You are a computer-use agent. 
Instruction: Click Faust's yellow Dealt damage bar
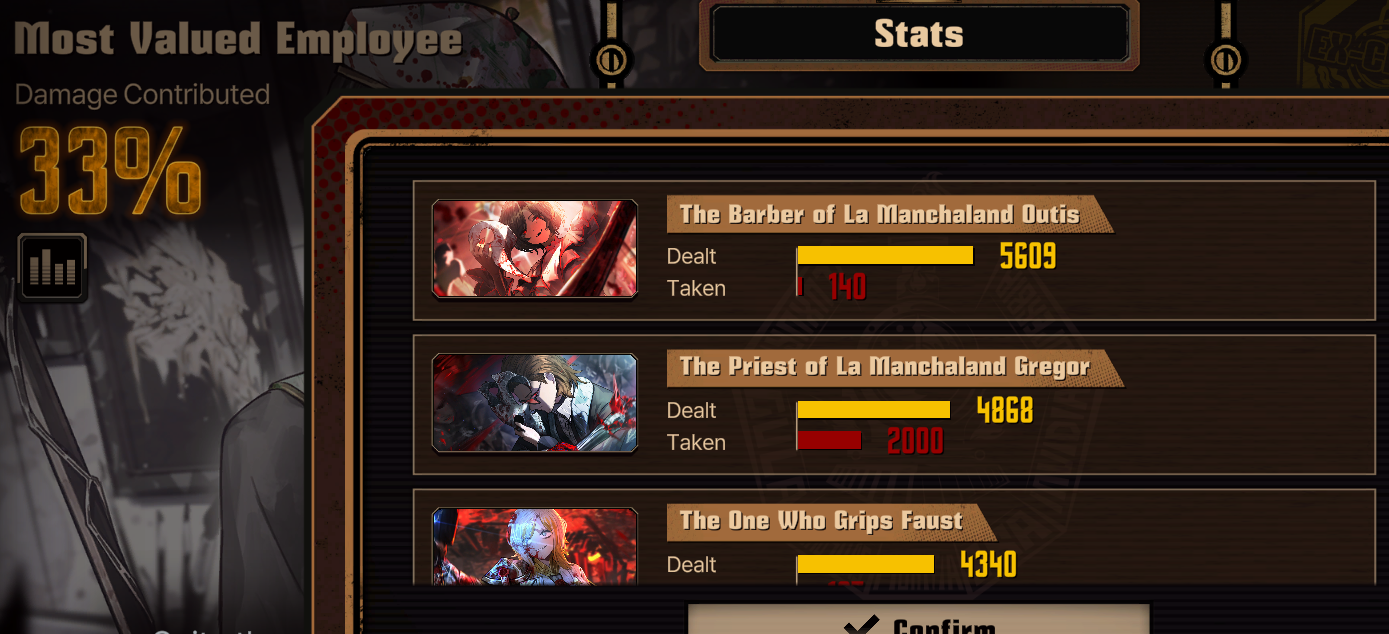(866, 564)
